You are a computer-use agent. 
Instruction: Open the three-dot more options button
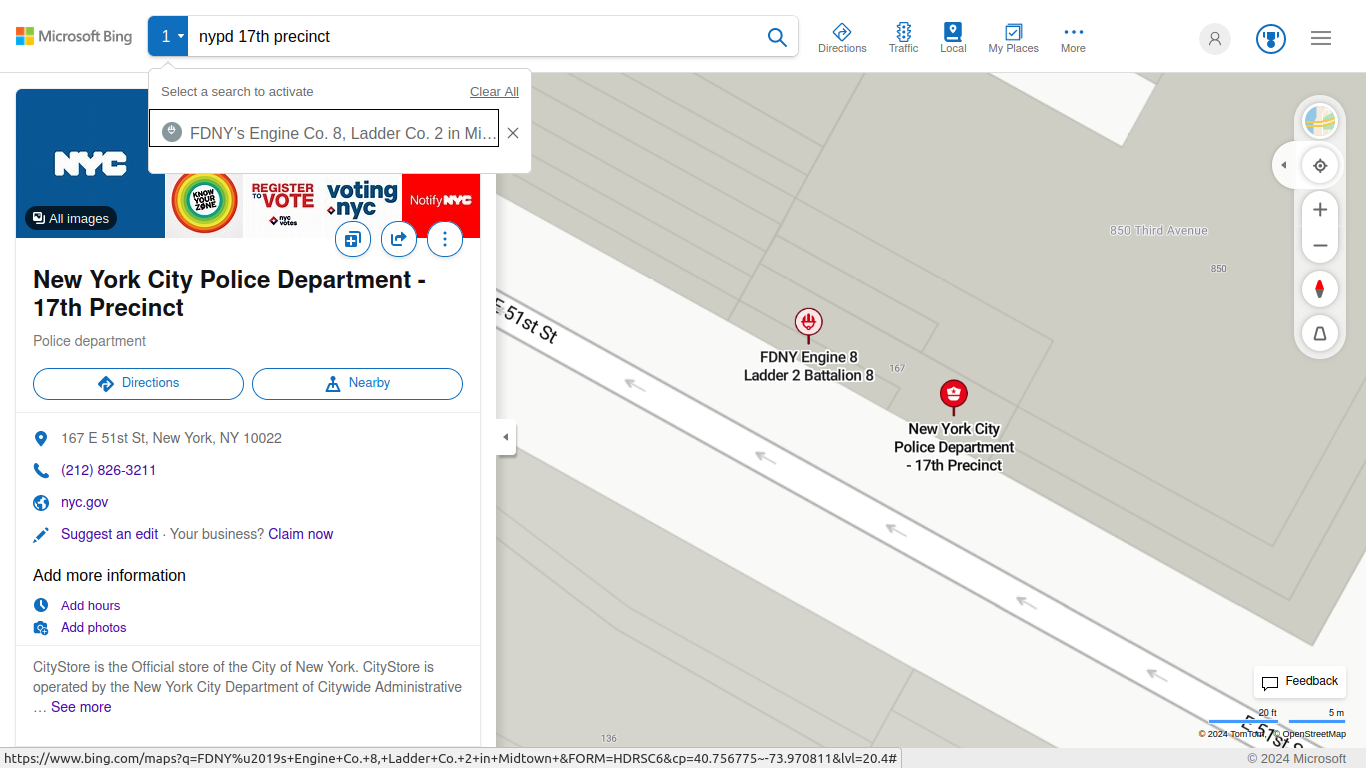(x=445, y=239)
